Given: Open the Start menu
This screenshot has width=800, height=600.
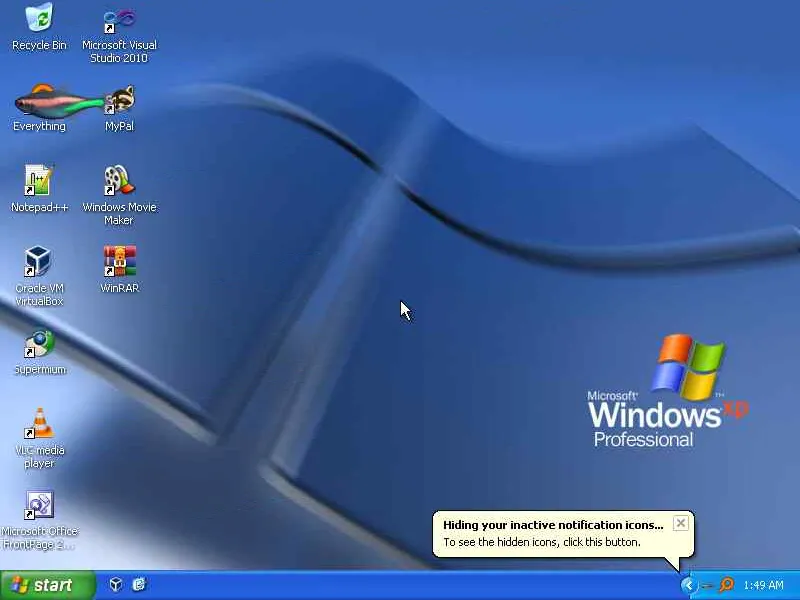Looking at the screenshot, I should pyautogui.click(x=47, y=585).
